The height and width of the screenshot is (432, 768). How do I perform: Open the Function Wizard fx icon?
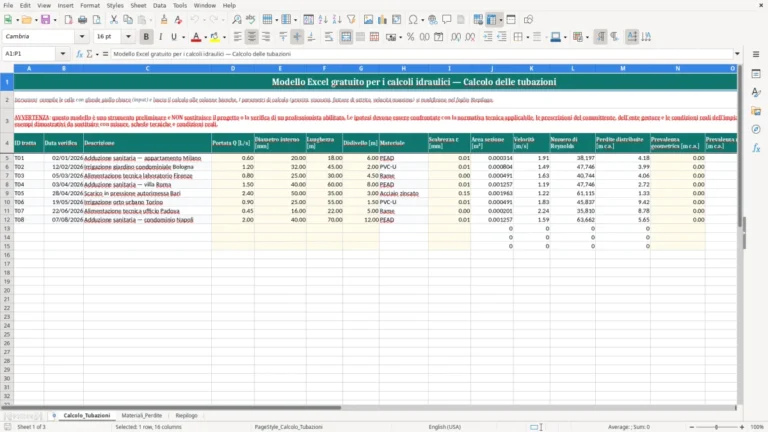point(79,54)
